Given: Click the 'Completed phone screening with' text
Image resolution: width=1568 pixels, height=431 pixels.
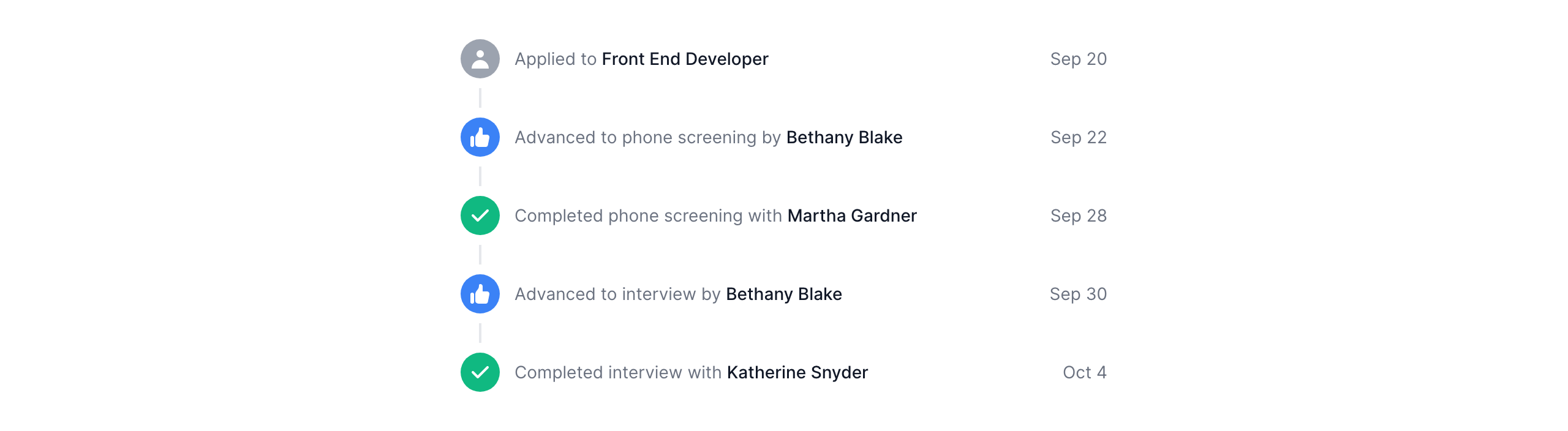Looking at the screenshot, I should pyautogui.click(x=648, y=215).
